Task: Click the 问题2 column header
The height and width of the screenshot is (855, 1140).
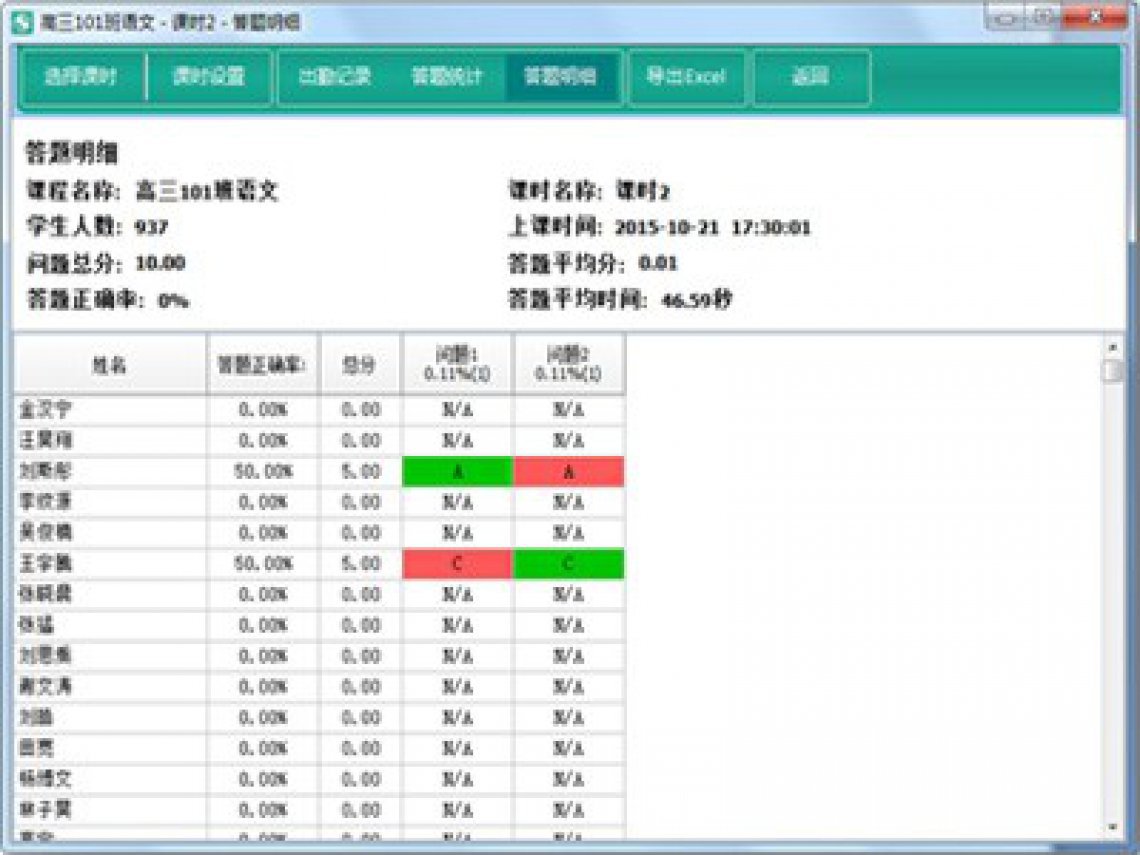Action: tap(569, 366)
